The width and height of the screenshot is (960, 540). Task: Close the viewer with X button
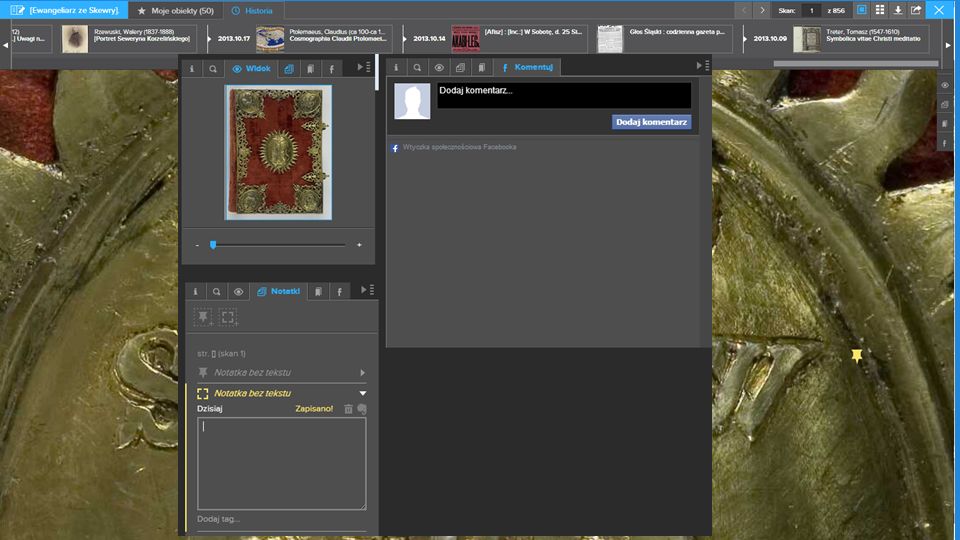pos(939,10)
